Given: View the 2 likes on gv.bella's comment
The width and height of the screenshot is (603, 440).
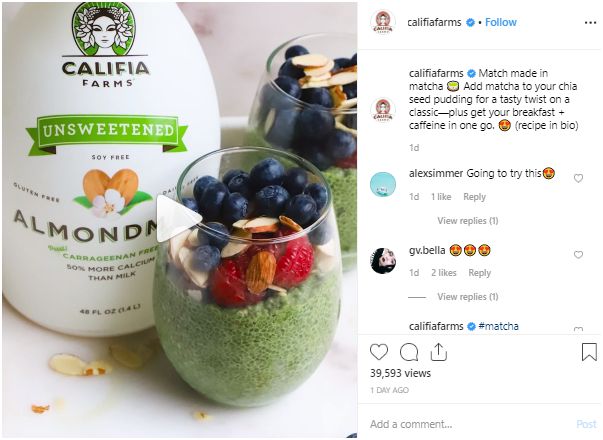Looking at the screenshot, I should tap(443, 273).
